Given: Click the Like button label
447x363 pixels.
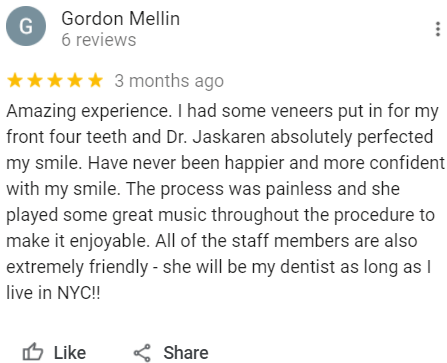Looking at the screenshot, I should [70, 353].
